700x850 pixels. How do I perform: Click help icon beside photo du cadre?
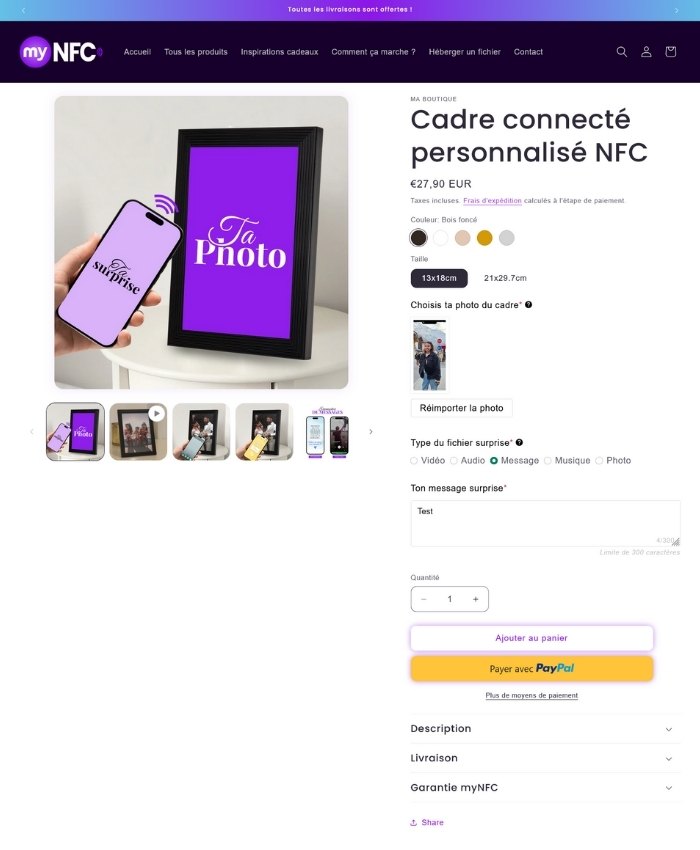(x=529, y=305)
